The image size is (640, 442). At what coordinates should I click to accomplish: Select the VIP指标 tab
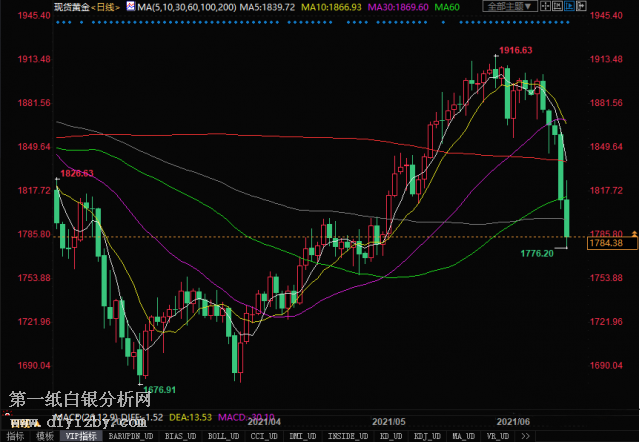click(x=82, y=436)
